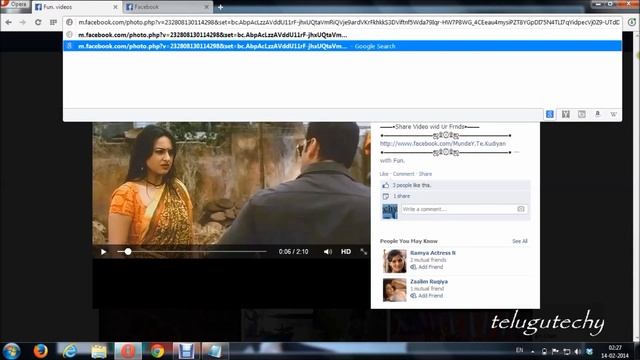Open the Opera menu button

[x=15, y=4]
